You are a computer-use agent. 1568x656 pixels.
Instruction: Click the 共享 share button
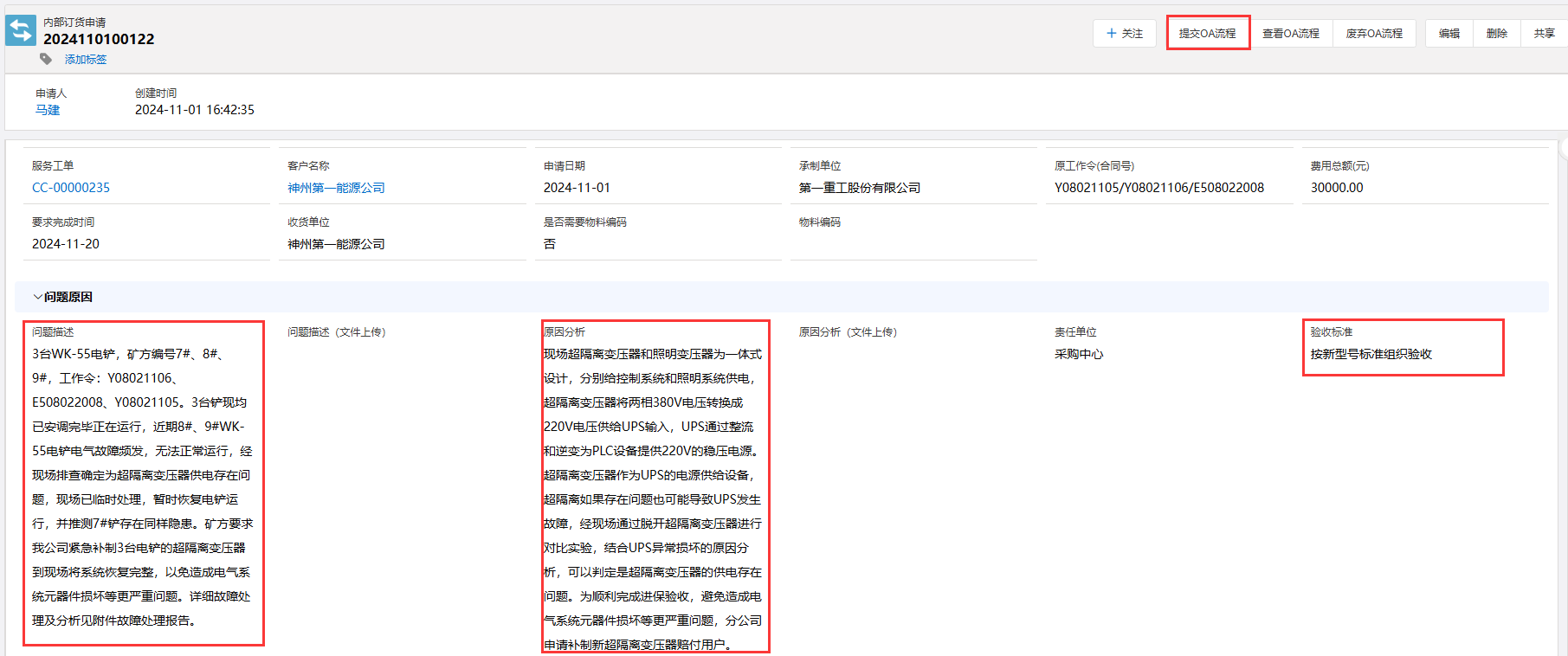pyautogui.click(x=1544, y=34)
